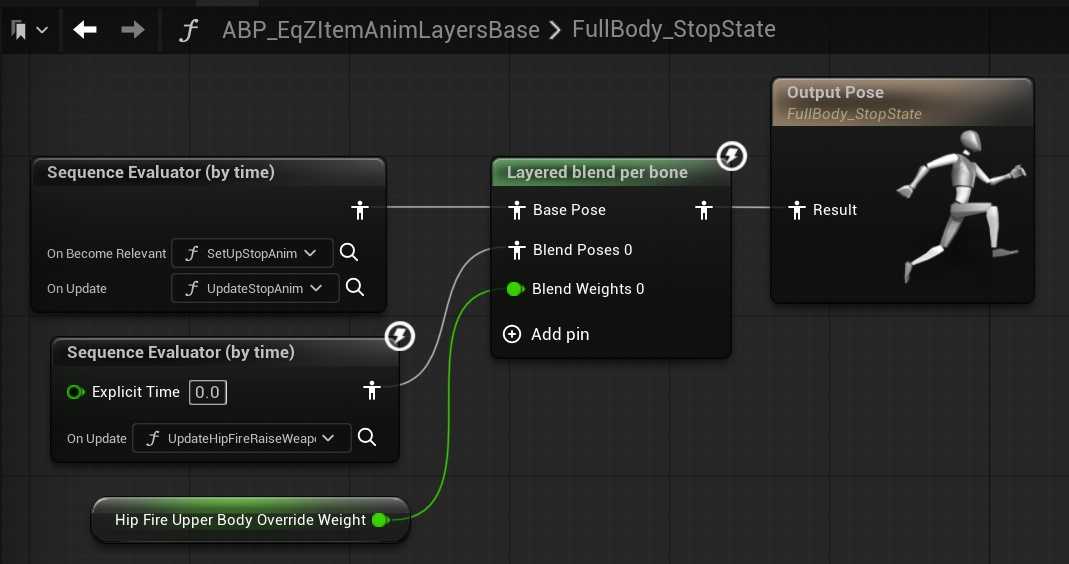The width and height of the screenshot is (1069, 564).
Task: Click the fast-path lightning icon on Layered blend node
Action: click(732, 156)
